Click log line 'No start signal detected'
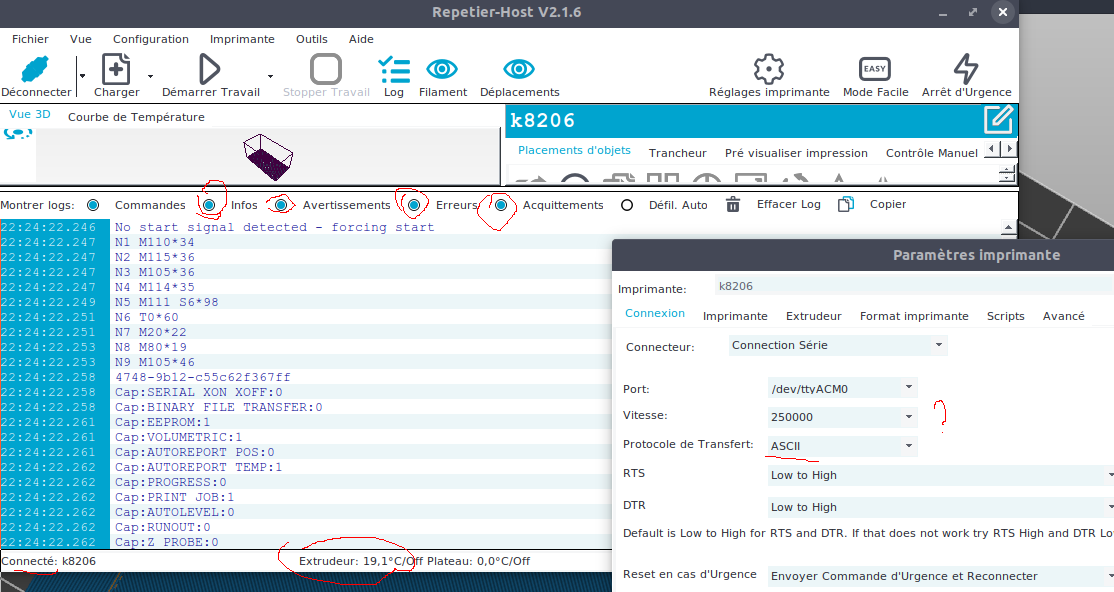Image resolution: width=1114 pixels, height=592 pixels. click(274, 227)
